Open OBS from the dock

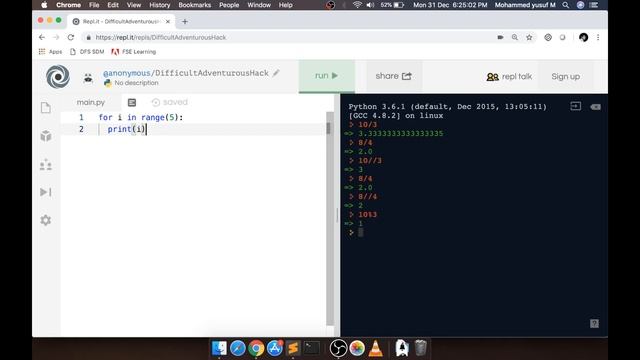(x=338, y=348)
